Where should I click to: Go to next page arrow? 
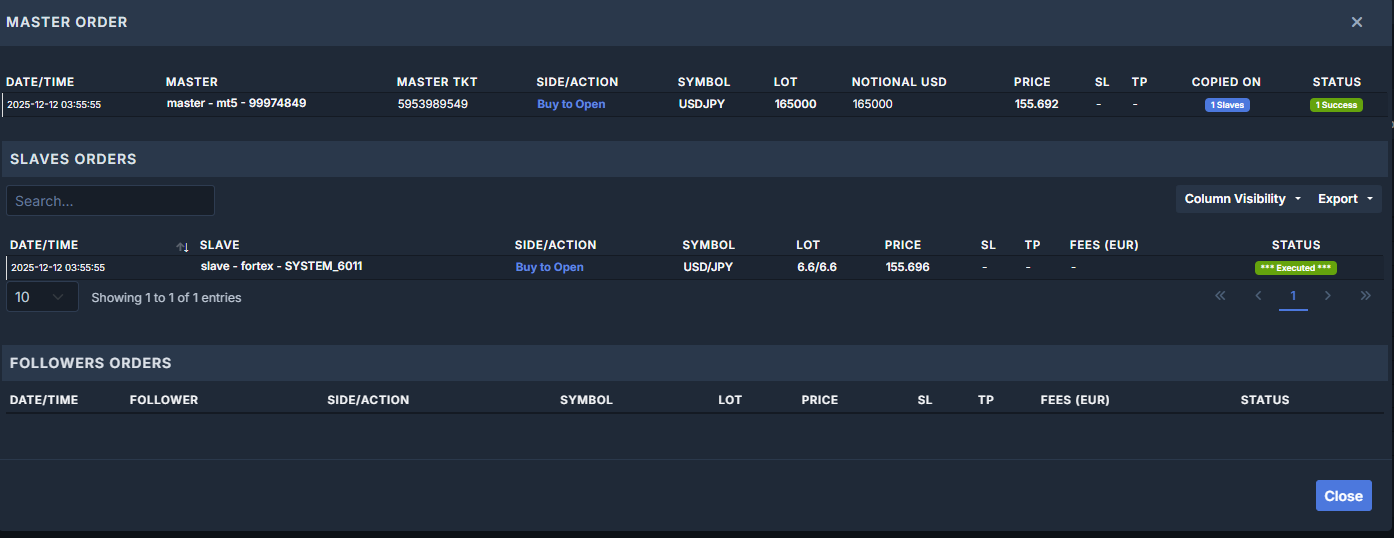[1328, 296]
